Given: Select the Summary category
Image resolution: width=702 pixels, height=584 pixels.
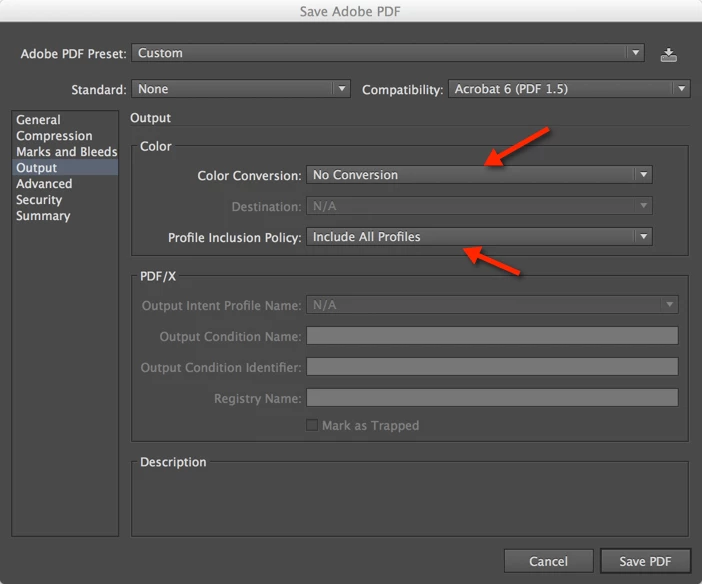Looking at the screenshot, I should coord(65,216).
